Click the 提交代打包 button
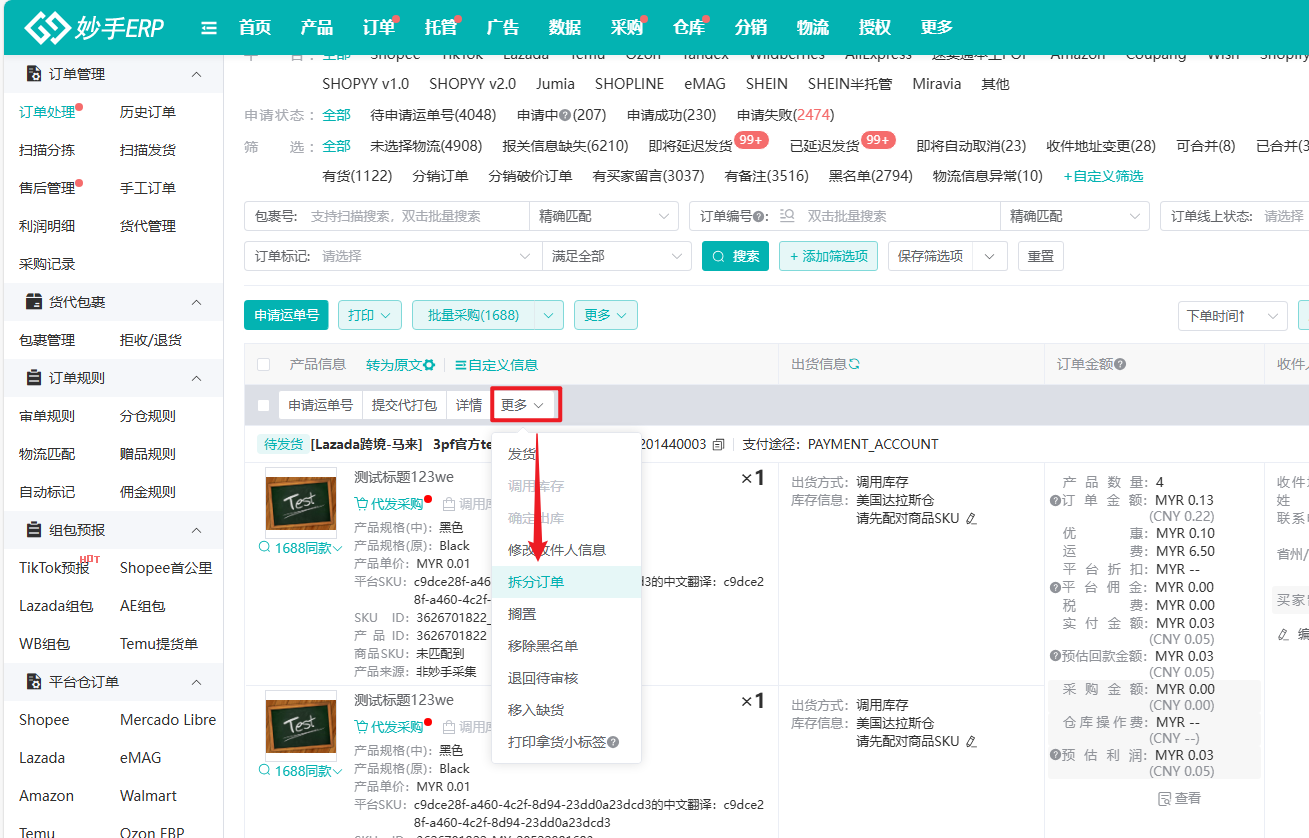The image size is (1309, 838). 404,405
